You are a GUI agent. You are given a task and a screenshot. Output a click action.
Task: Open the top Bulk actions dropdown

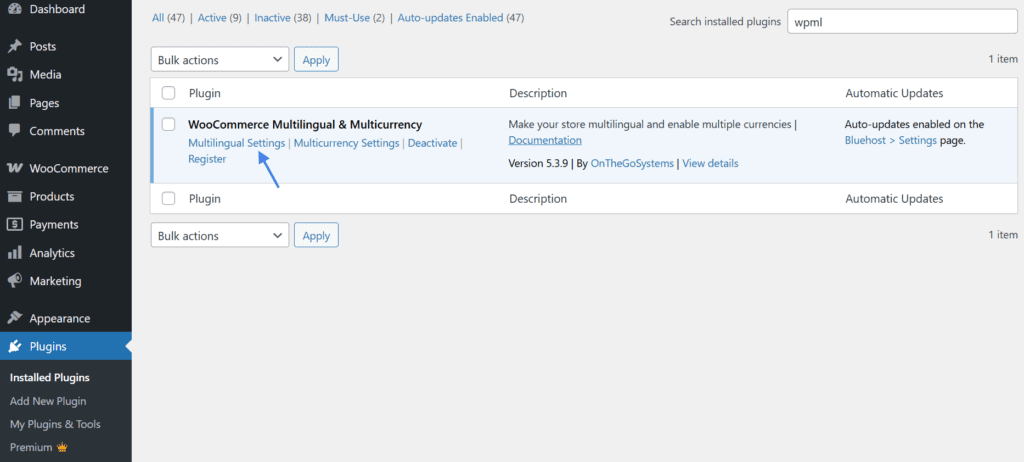click(x=220, y=59)
